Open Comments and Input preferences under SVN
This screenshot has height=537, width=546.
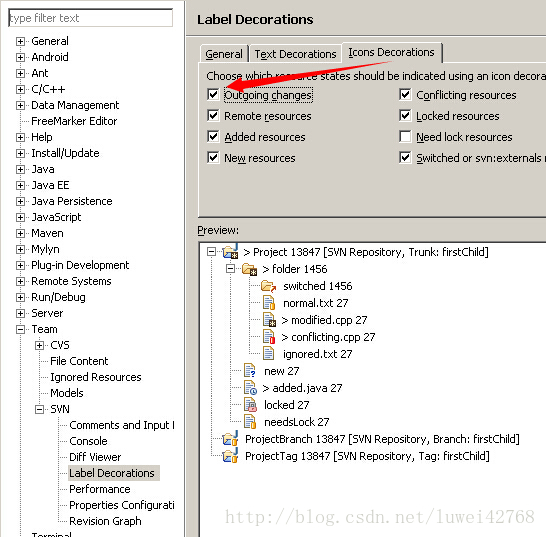click(122, 425)
